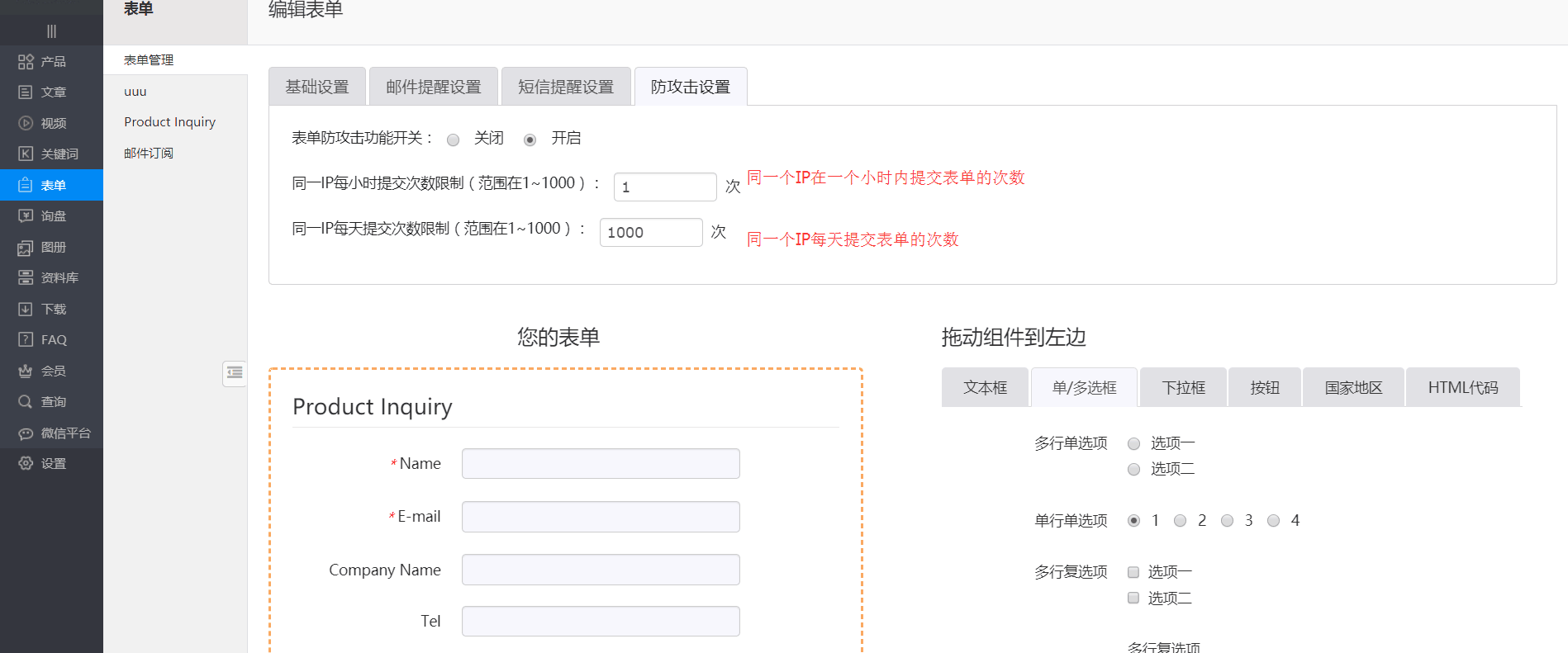Select the Video (视频) play icon
Screen dimensions: 1568x653
26,123
